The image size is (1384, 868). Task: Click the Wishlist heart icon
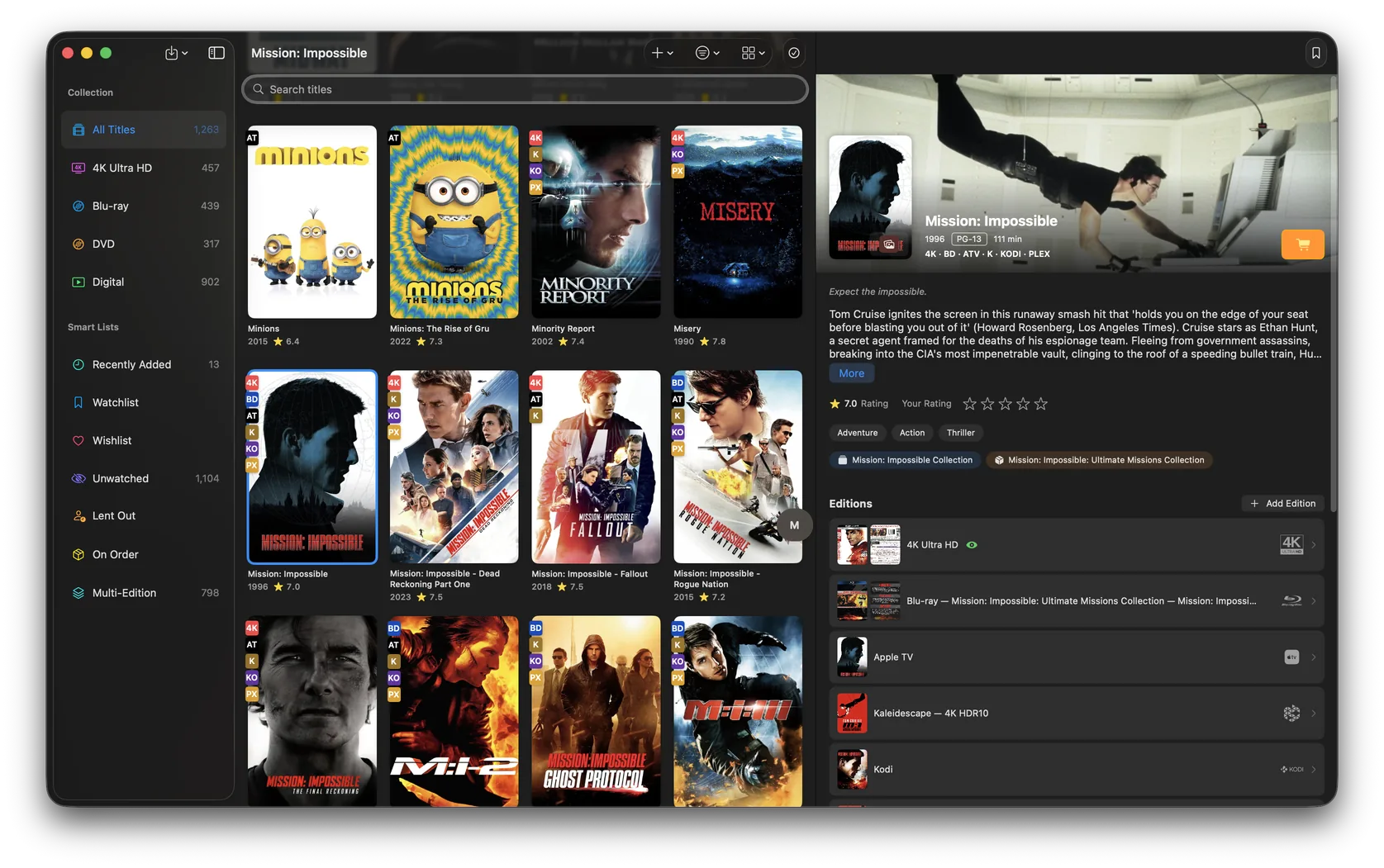pos(78,440)
